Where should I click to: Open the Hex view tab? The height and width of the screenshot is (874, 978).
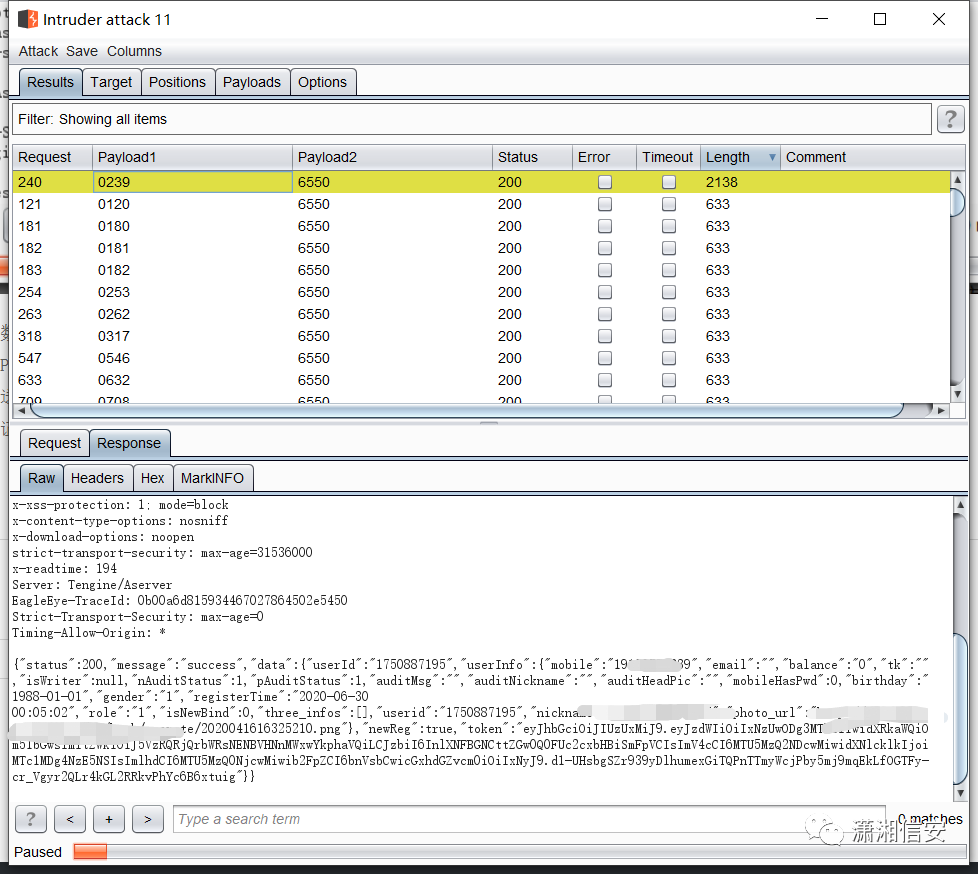[152, 478]
